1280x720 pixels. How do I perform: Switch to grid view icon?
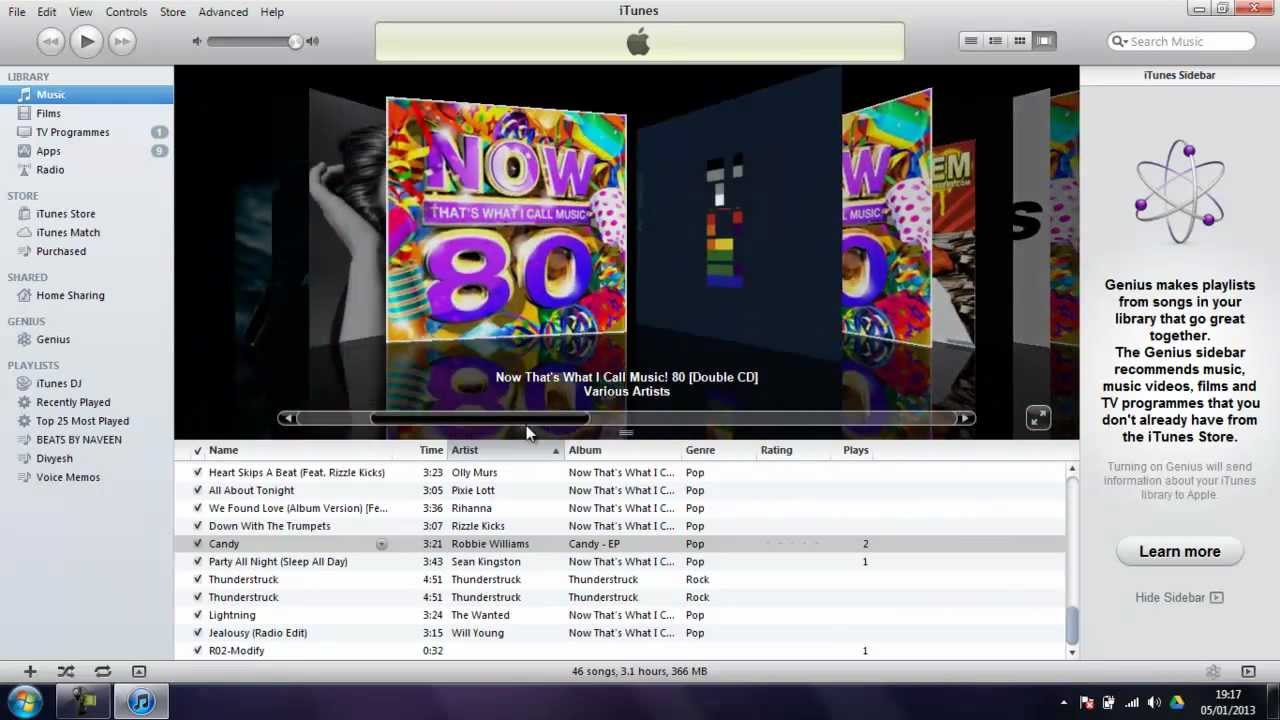(x=1019, y=41)
